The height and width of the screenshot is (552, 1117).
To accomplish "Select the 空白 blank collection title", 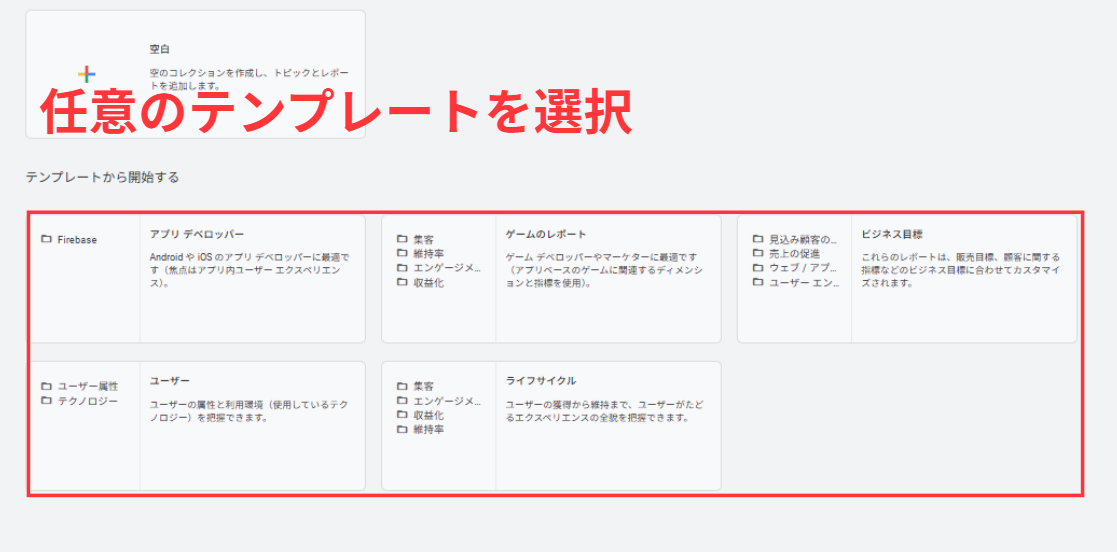I will 160,48.
